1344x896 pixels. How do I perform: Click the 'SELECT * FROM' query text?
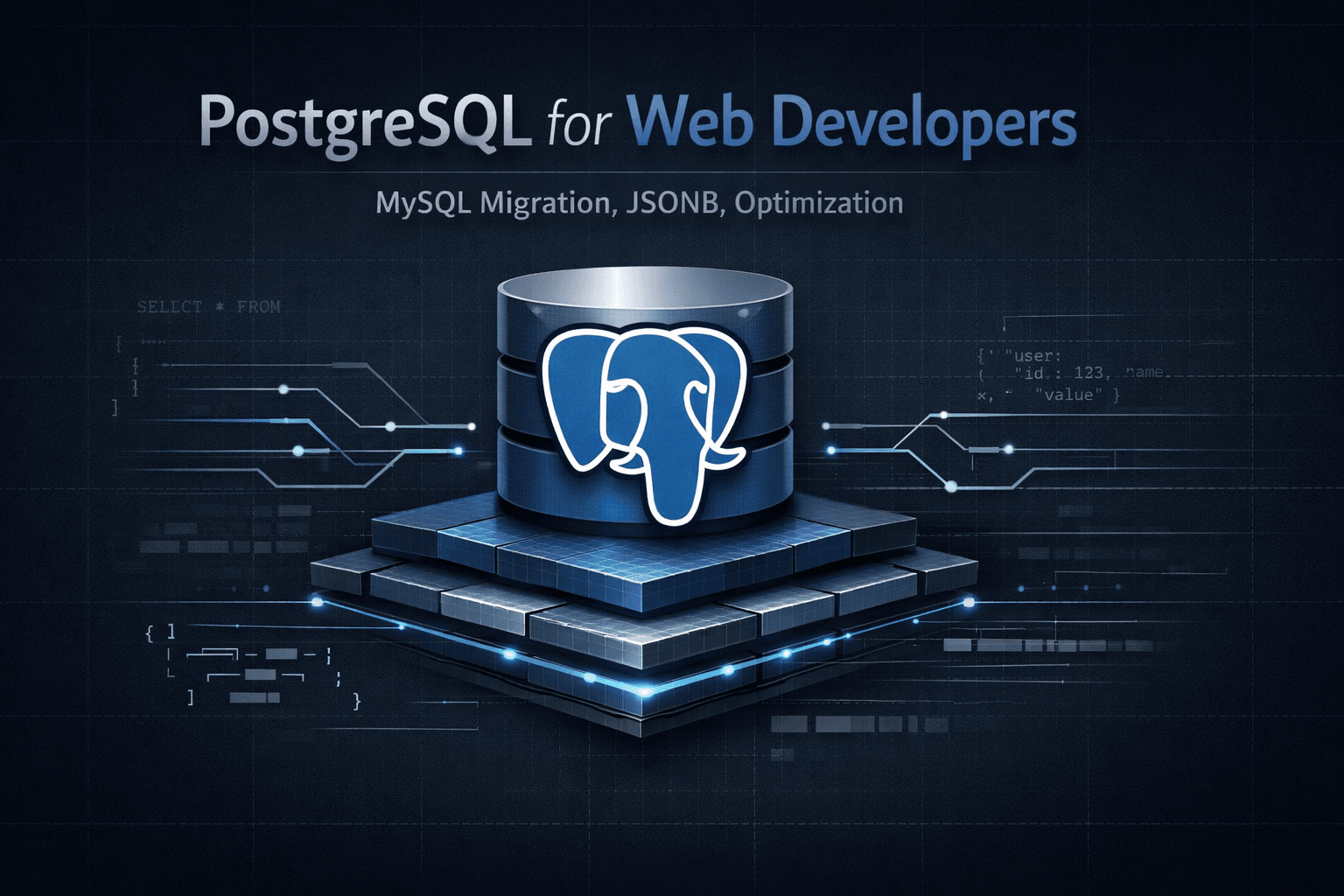pos(207,306)
